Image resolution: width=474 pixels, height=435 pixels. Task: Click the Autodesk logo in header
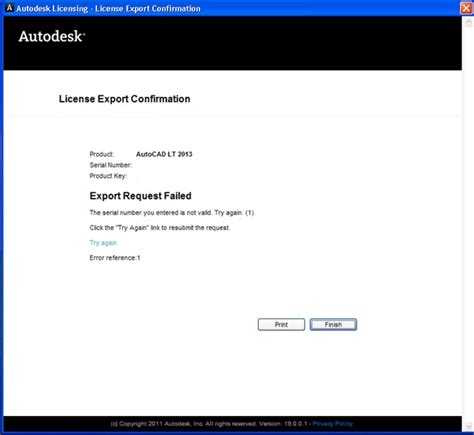click(x=52, y=36)
